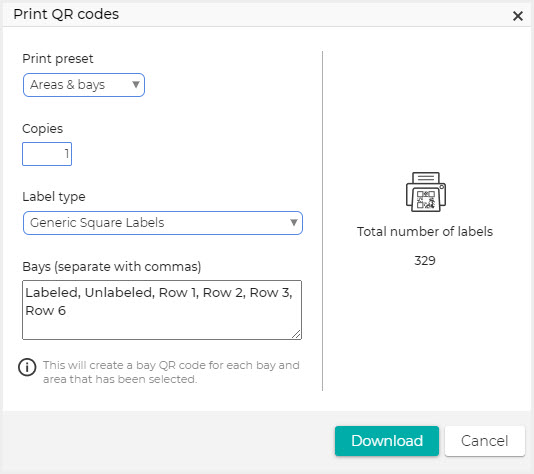Click the Total number of labels text

click(x=425, y=232)
